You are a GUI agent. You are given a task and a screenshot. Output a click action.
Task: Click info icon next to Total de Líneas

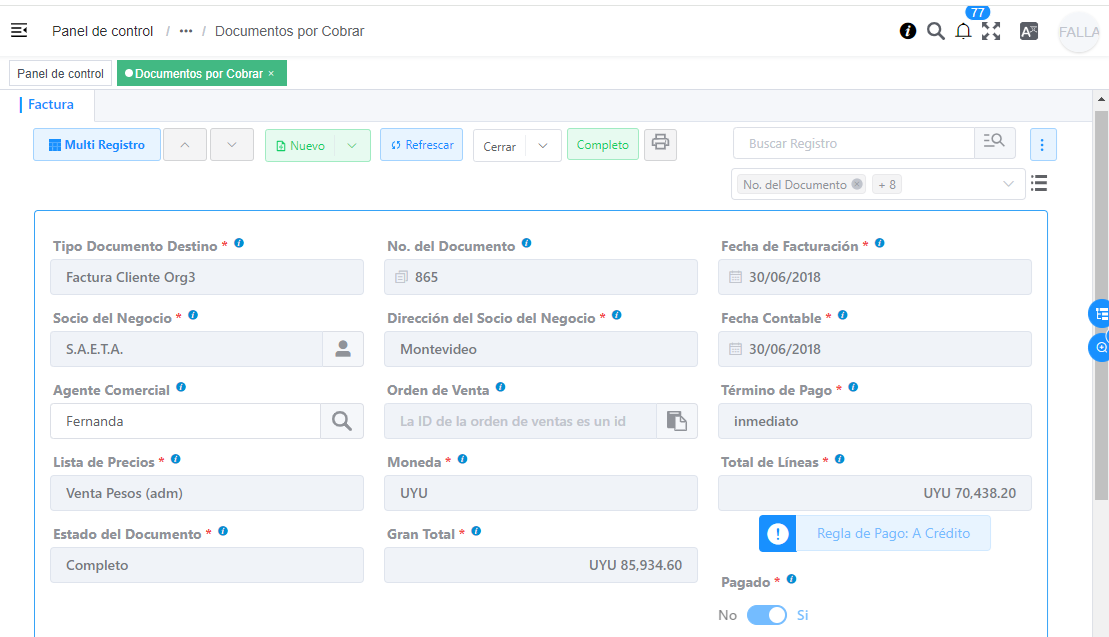coord(840,460)
